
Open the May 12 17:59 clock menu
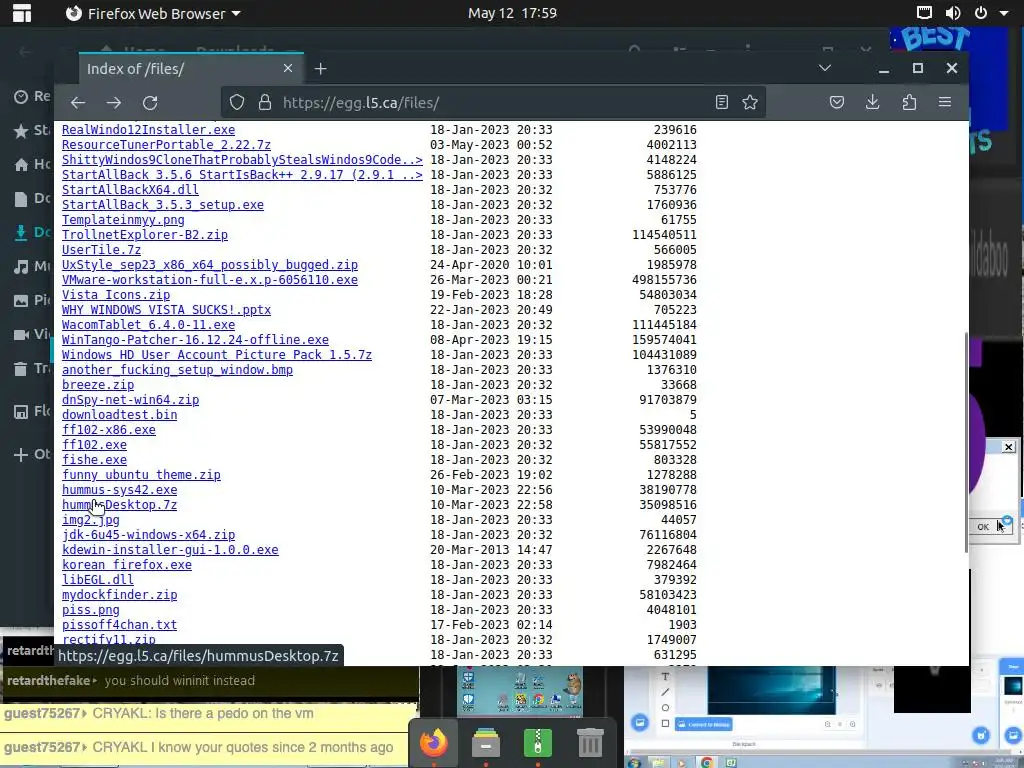coord(512,13)
